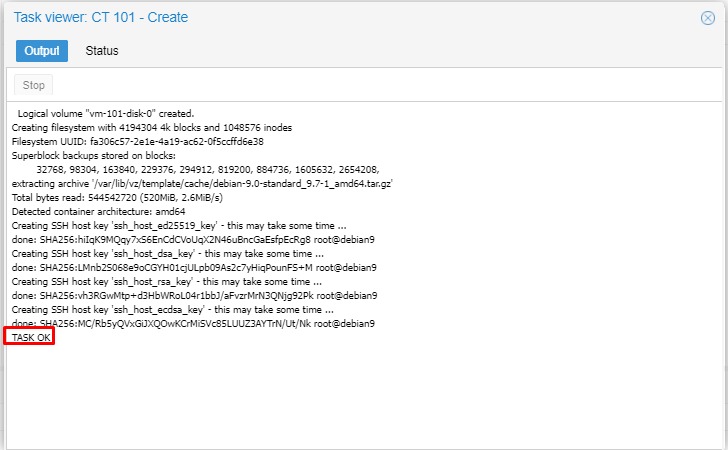Select the SHA256:hiIqK9MQqy fingerprint line
This screenshot has width=728, height=450.
tap(193, 240)
